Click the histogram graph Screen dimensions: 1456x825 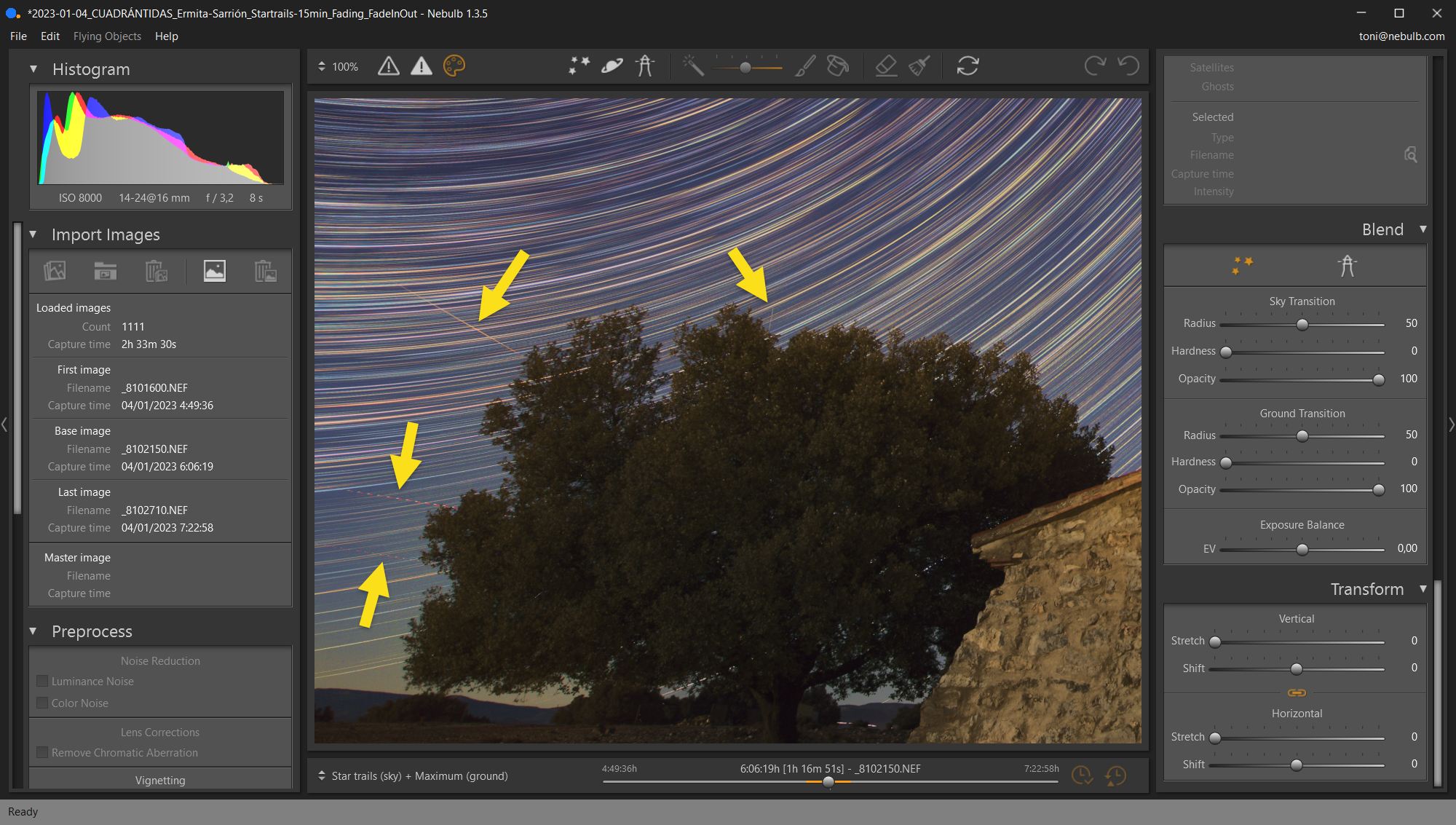(x=161, y=137)
